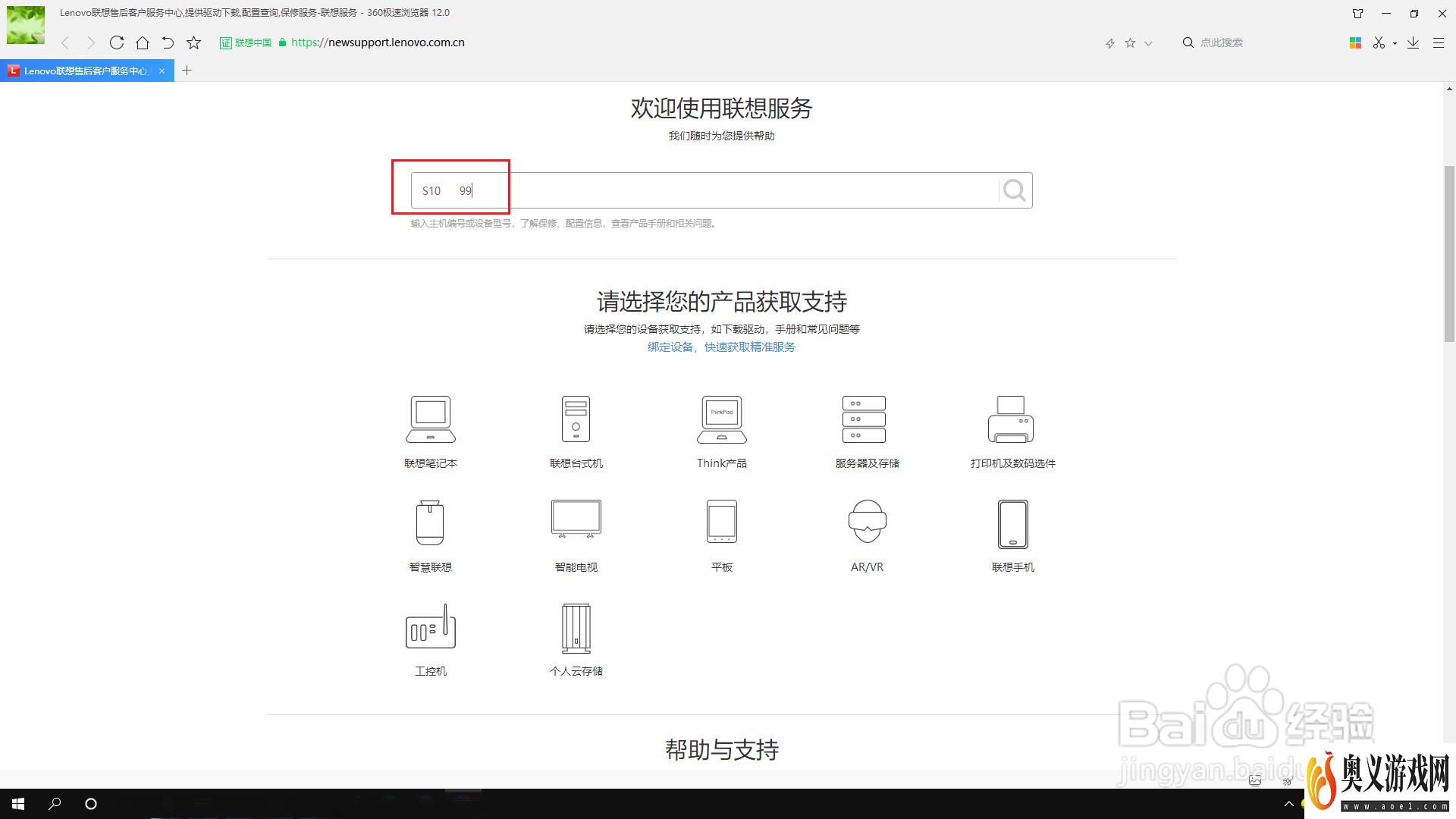
Task: Click the undo closed tab icon
Action: [x=168, y=42]
